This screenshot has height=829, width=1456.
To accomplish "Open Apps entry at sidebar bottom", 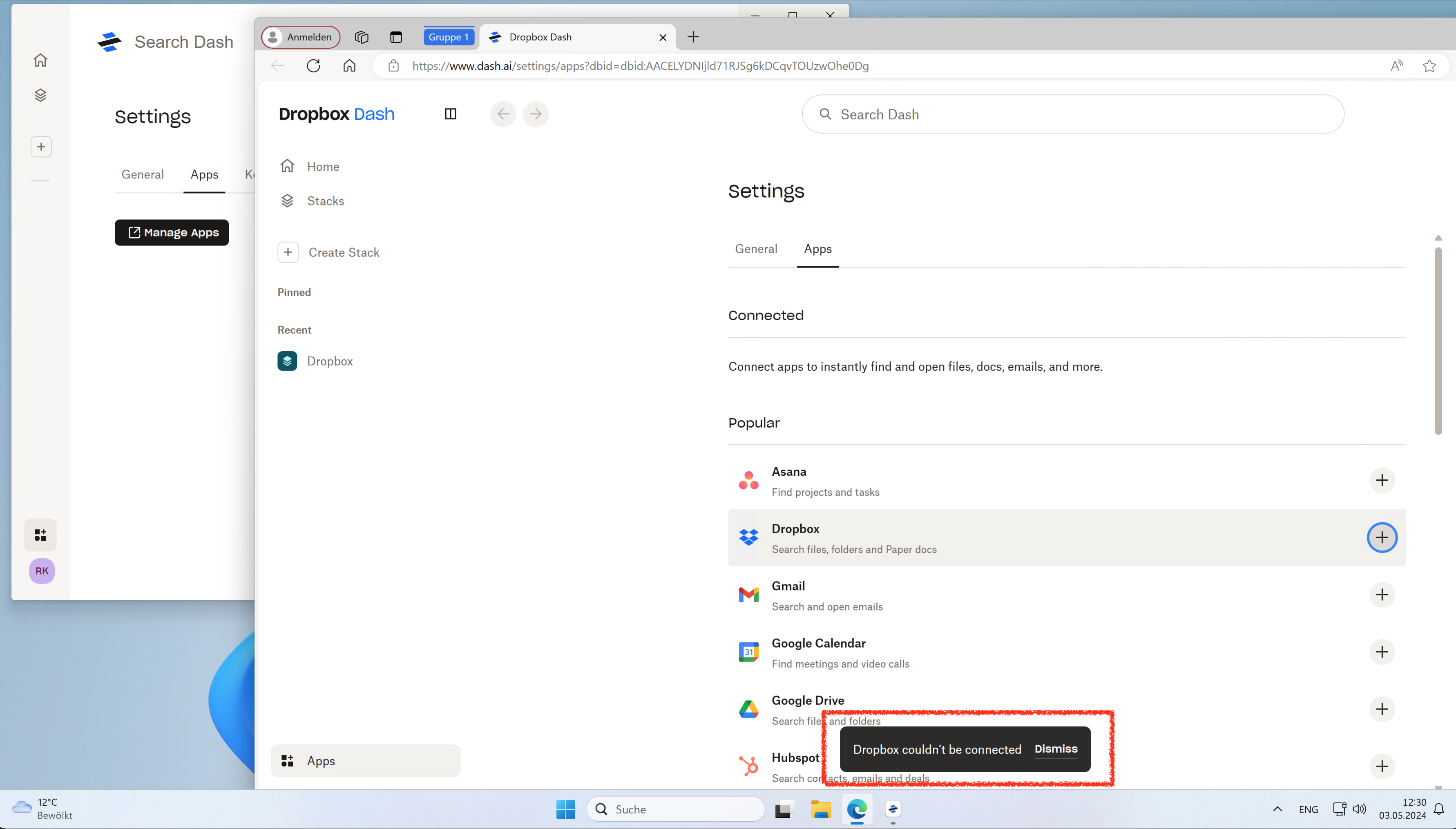I will click(x=366, y=761).
